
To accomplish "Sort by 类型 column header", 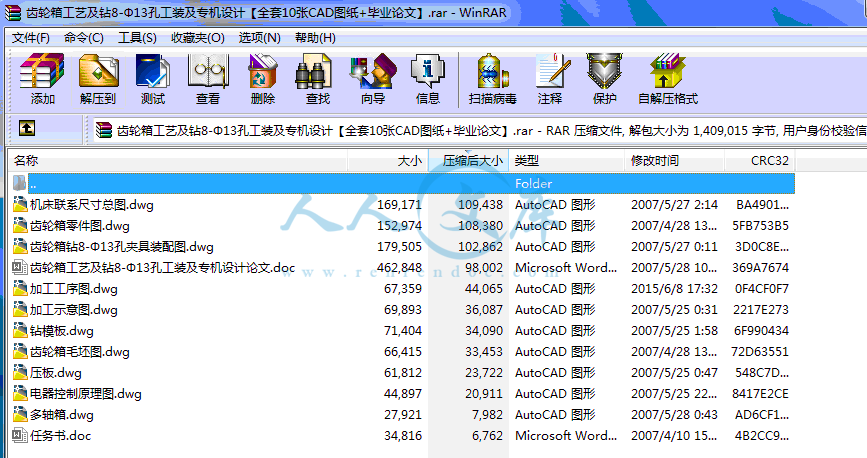I will [x=567, y=160].
